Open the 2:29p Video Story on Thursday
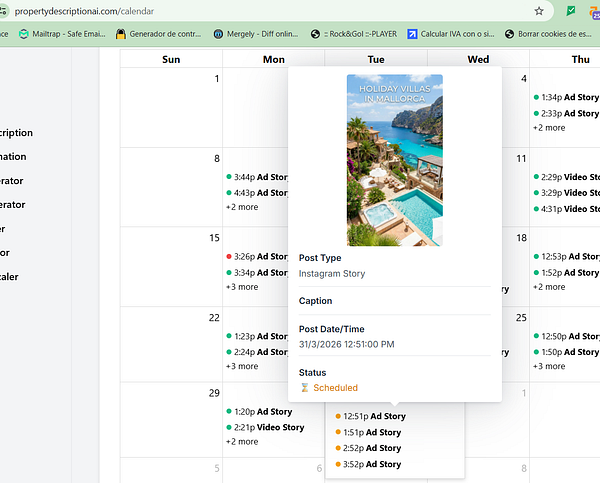The height and width of the screenshot is (483, 600). (567, 177)
